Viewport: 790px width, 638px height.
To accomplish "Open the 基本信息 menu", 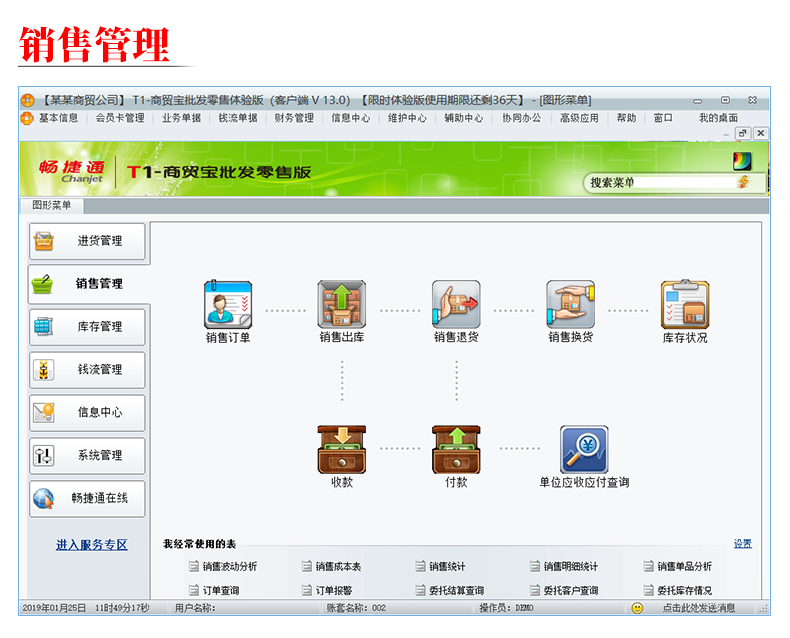I will pyautogui.click(x=58, y=118).
